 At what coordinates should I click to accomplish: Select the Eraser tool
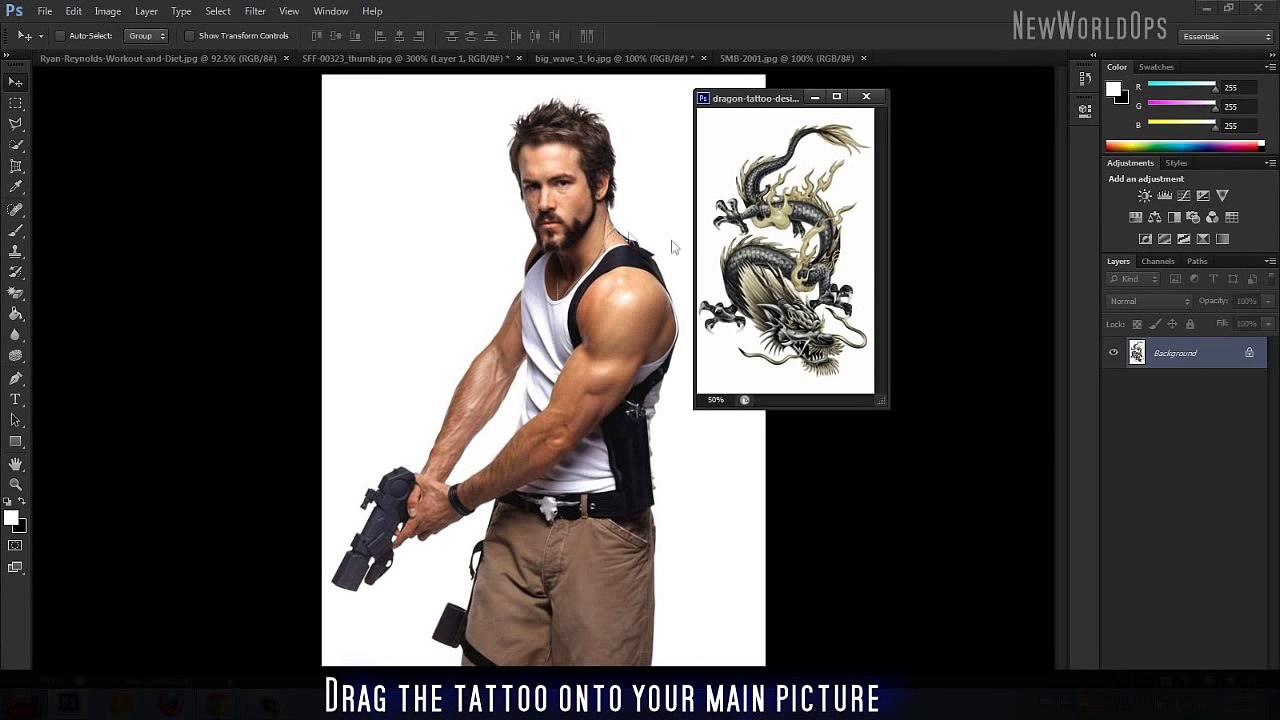click(x=16, y=293)
